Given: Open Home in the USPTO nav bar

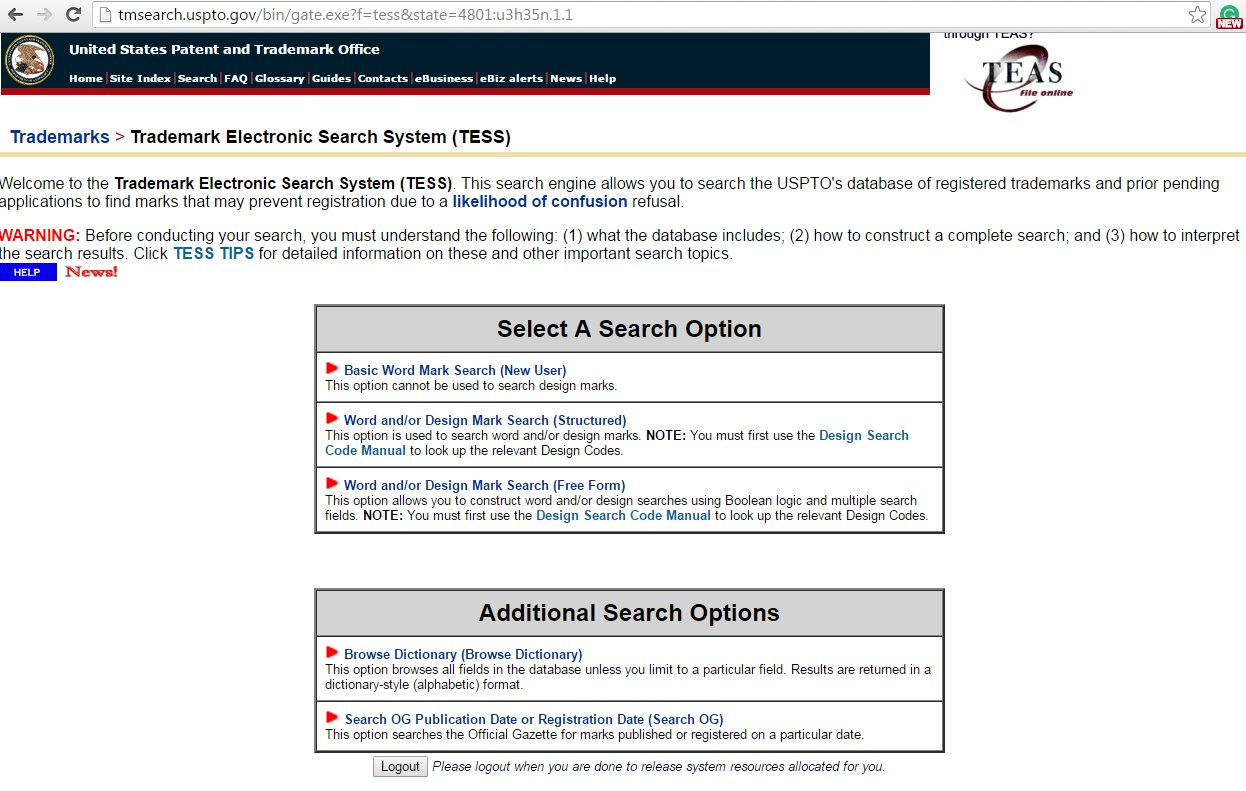Looking at the screenshot, I should tap(86, 78).
